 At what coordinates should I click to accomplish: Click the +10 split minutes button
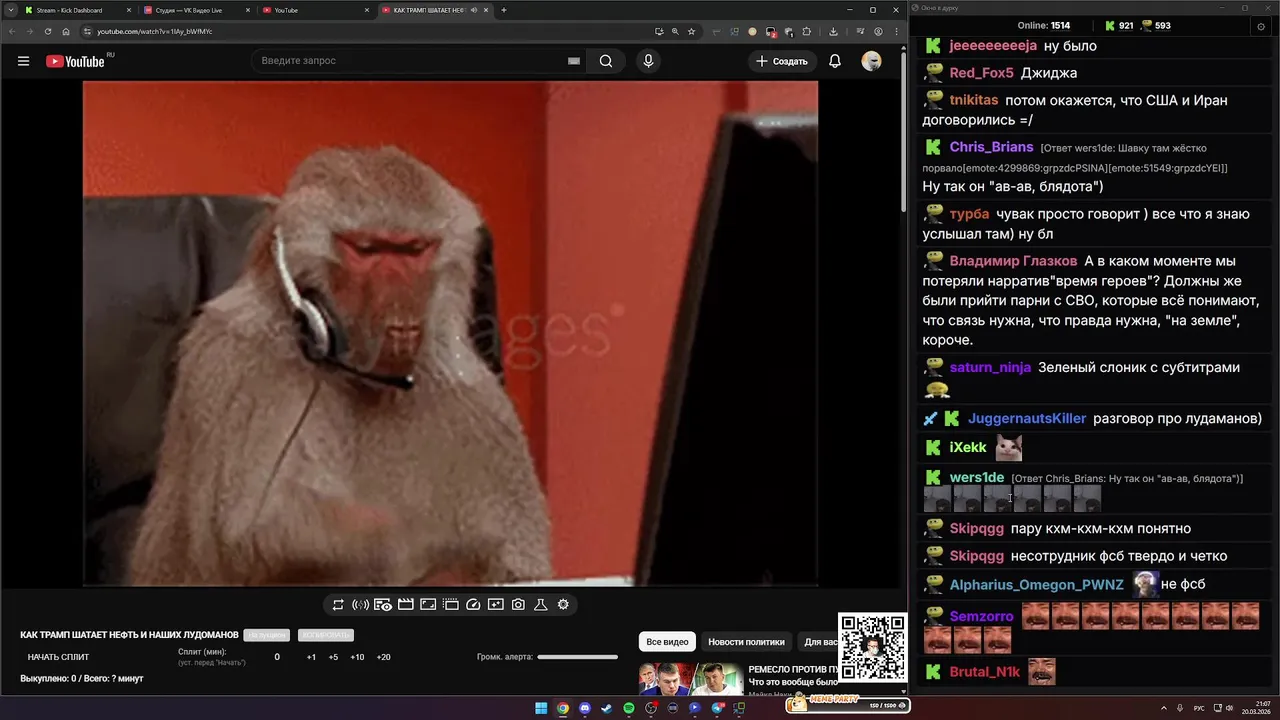pos(357,657)
